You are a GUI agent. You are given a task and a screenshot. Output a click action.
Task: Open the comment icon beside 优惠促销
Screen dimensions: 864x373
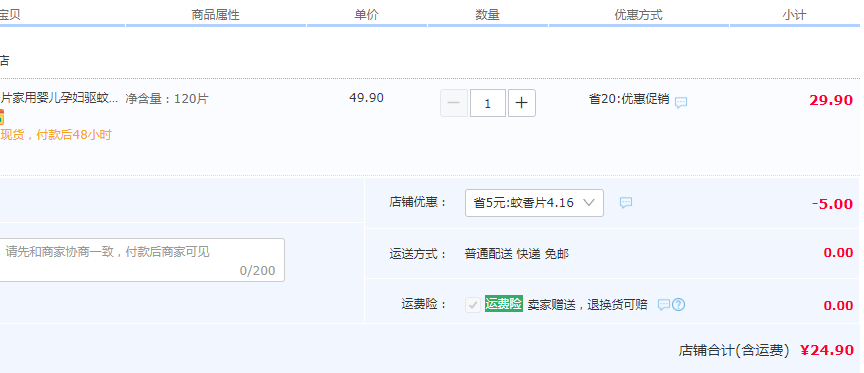click(x=681, y=102)
